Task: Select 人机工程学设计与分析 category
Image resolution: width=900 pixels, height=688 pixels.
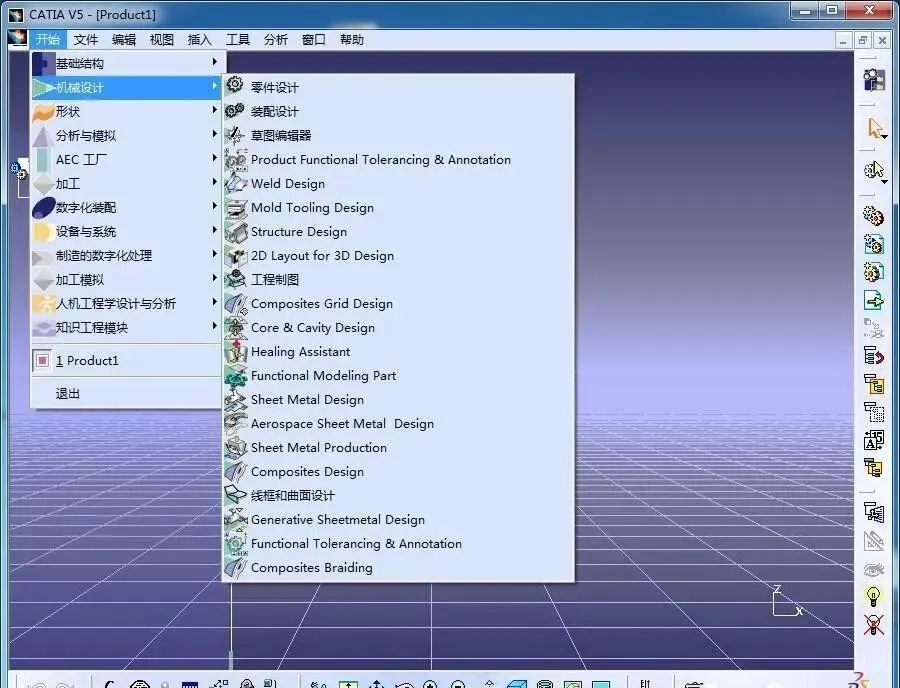Action: tap(126, 304)
